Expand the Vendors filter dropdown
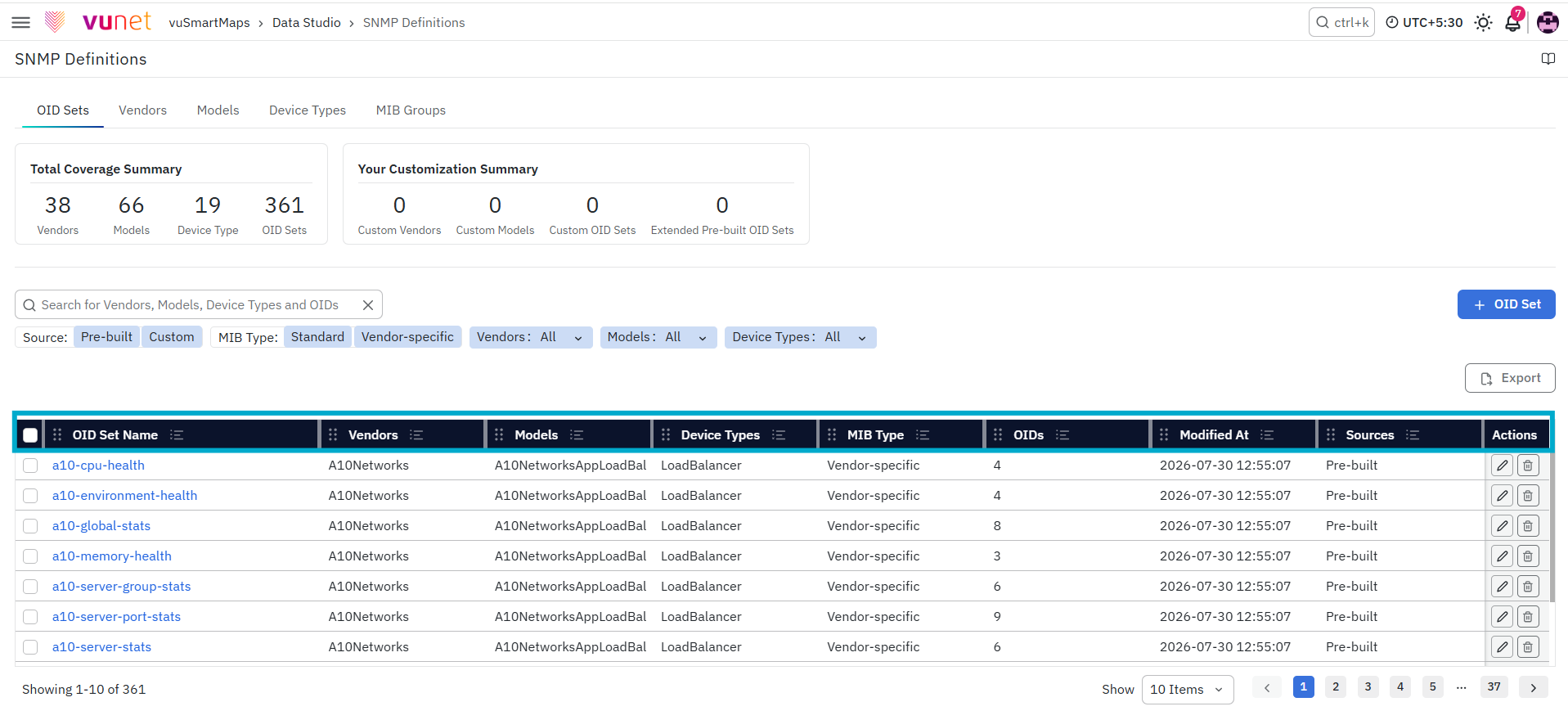Viewport: 1568px width, 720px height. 531,337
